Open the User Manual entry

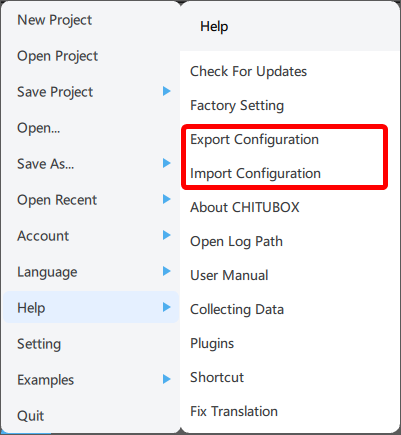[229, 275]
